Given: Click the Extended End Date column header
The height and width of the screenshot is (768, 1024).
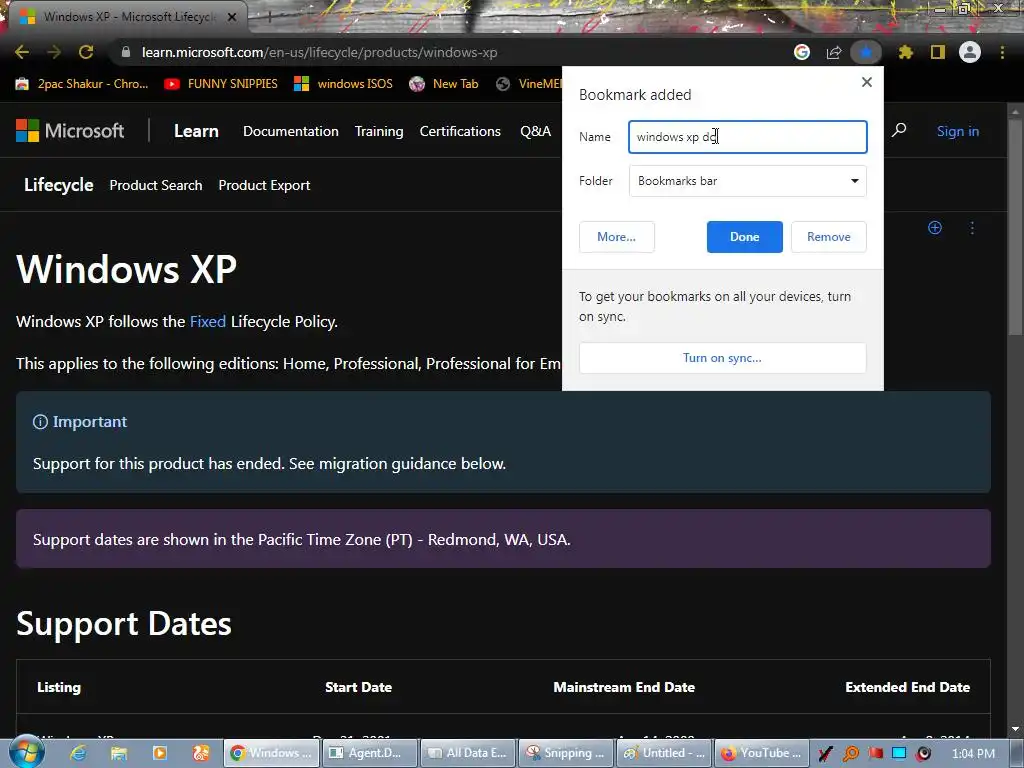Looking at the screenshot, I should [x=907, y=687].
